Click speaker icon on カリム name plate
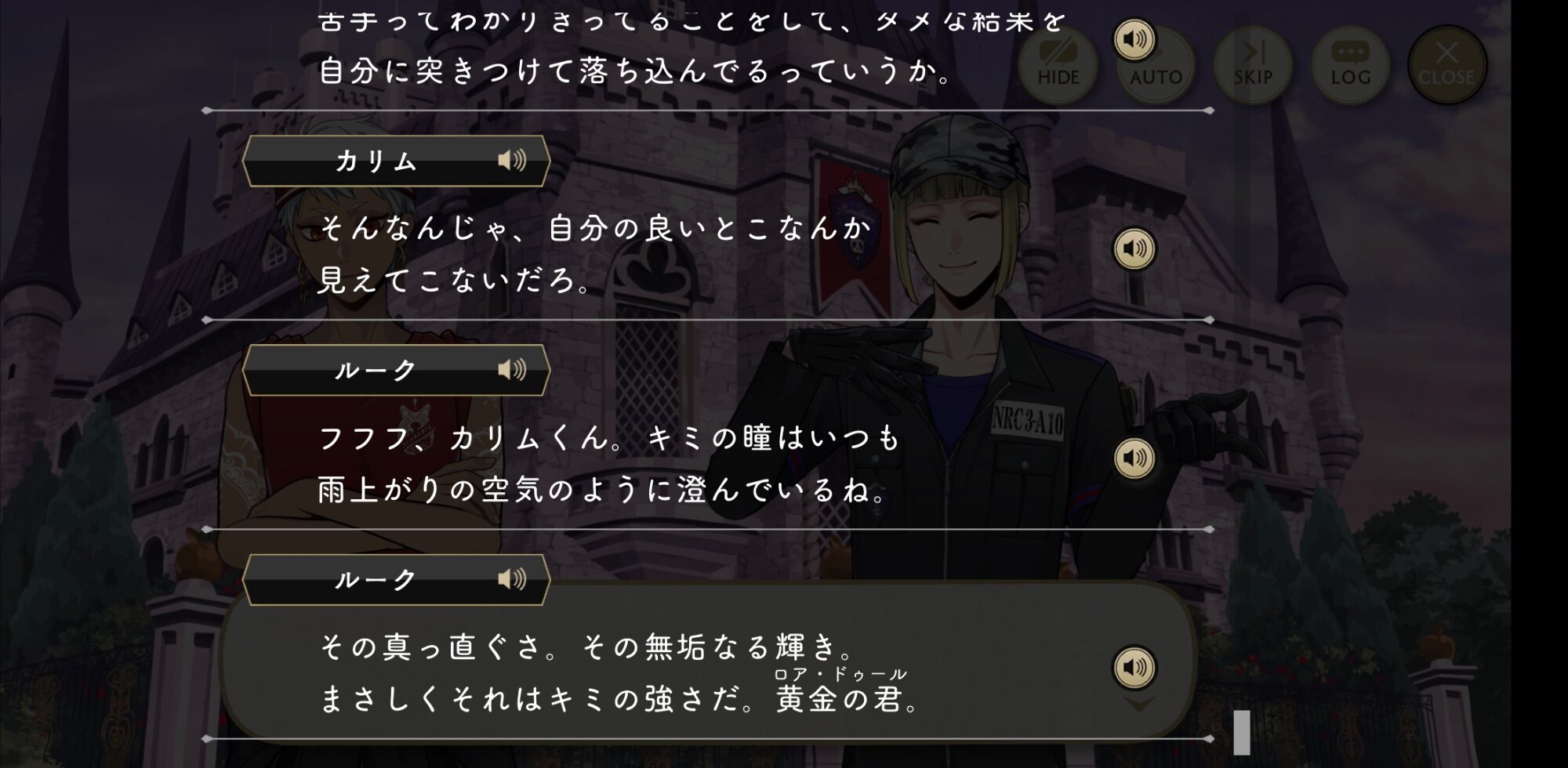Screen dimensions: 1568x768 pyautogui.click(x=512, y=161)
